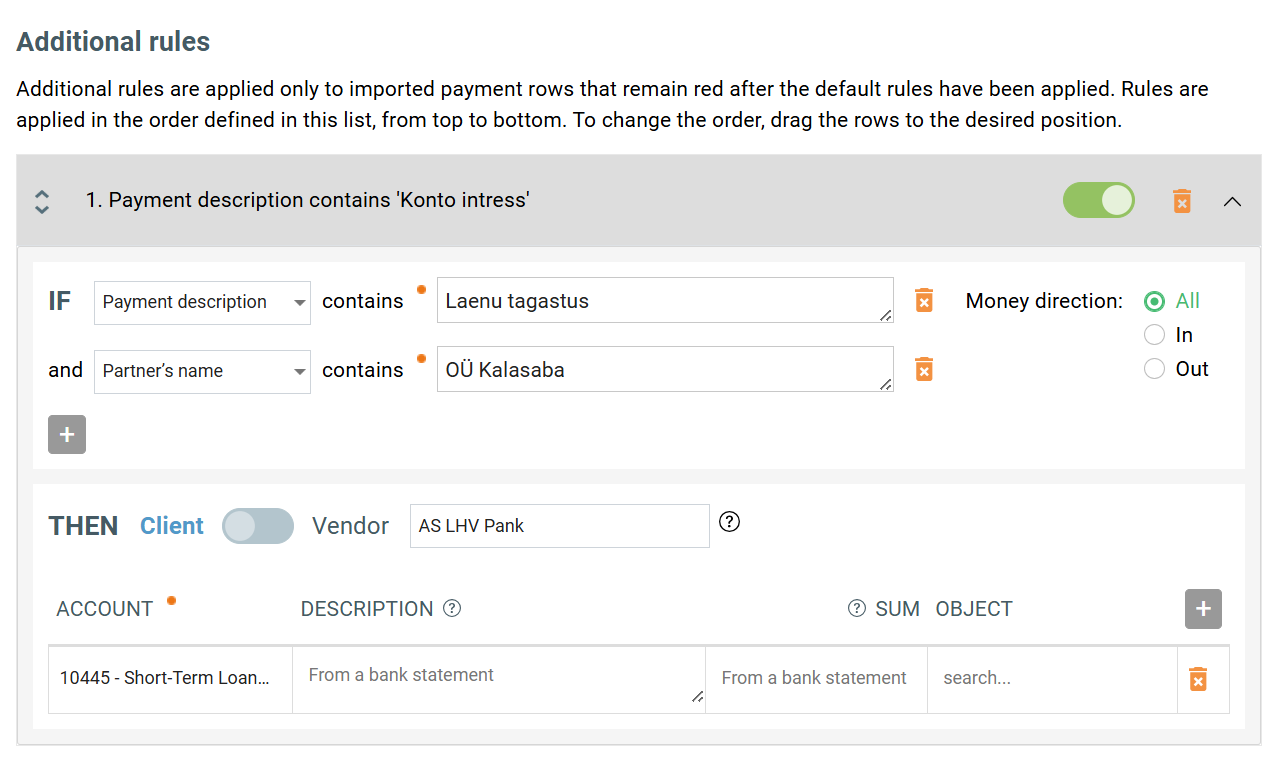Delete the 'OÜ Kalasaba' condition row
Screen dimensions: 1270x757
pos(924,370)
